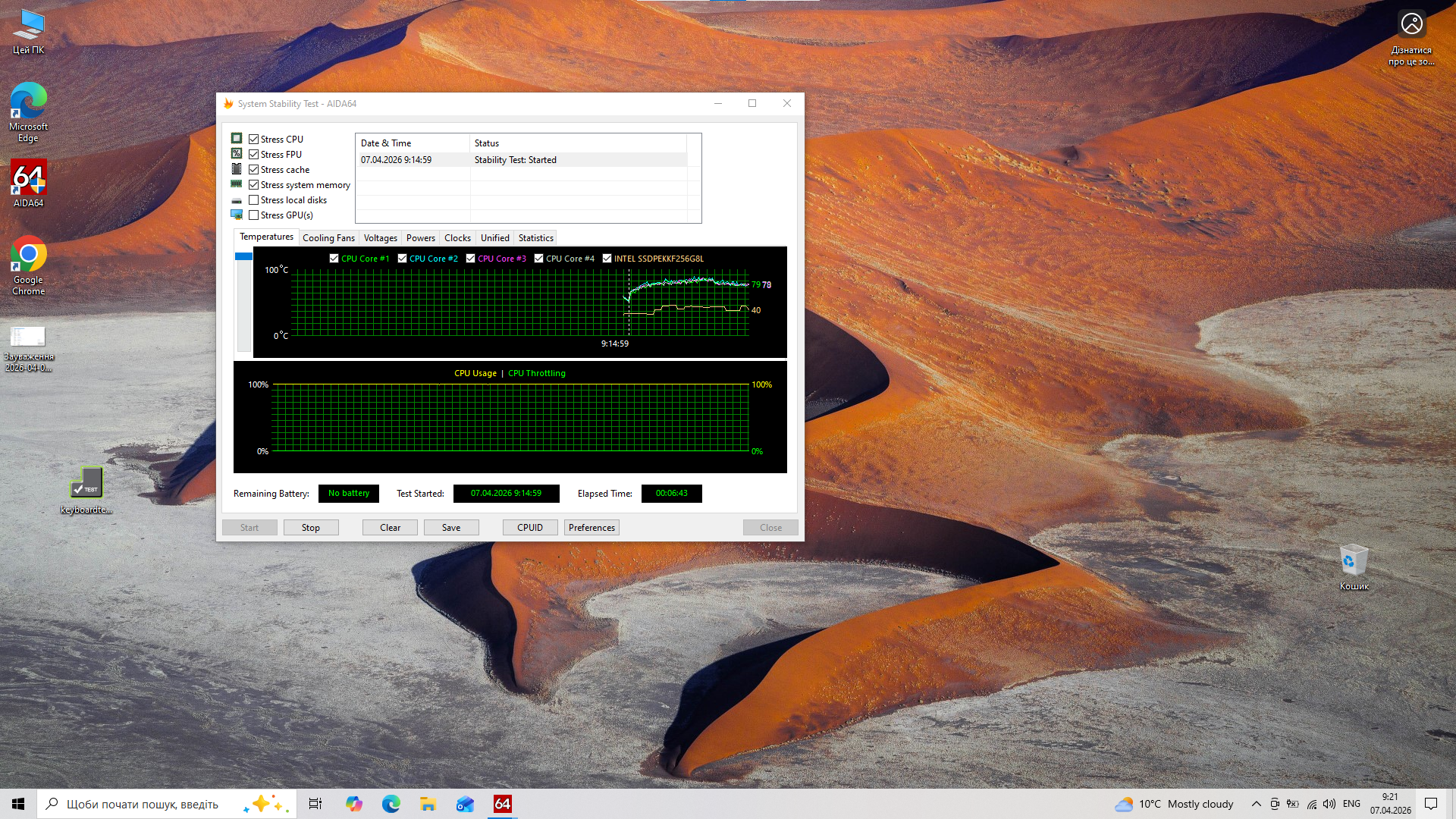1456x819 pixels.
Task: Open the Task View taskbar button
Action: click(315, 804)
